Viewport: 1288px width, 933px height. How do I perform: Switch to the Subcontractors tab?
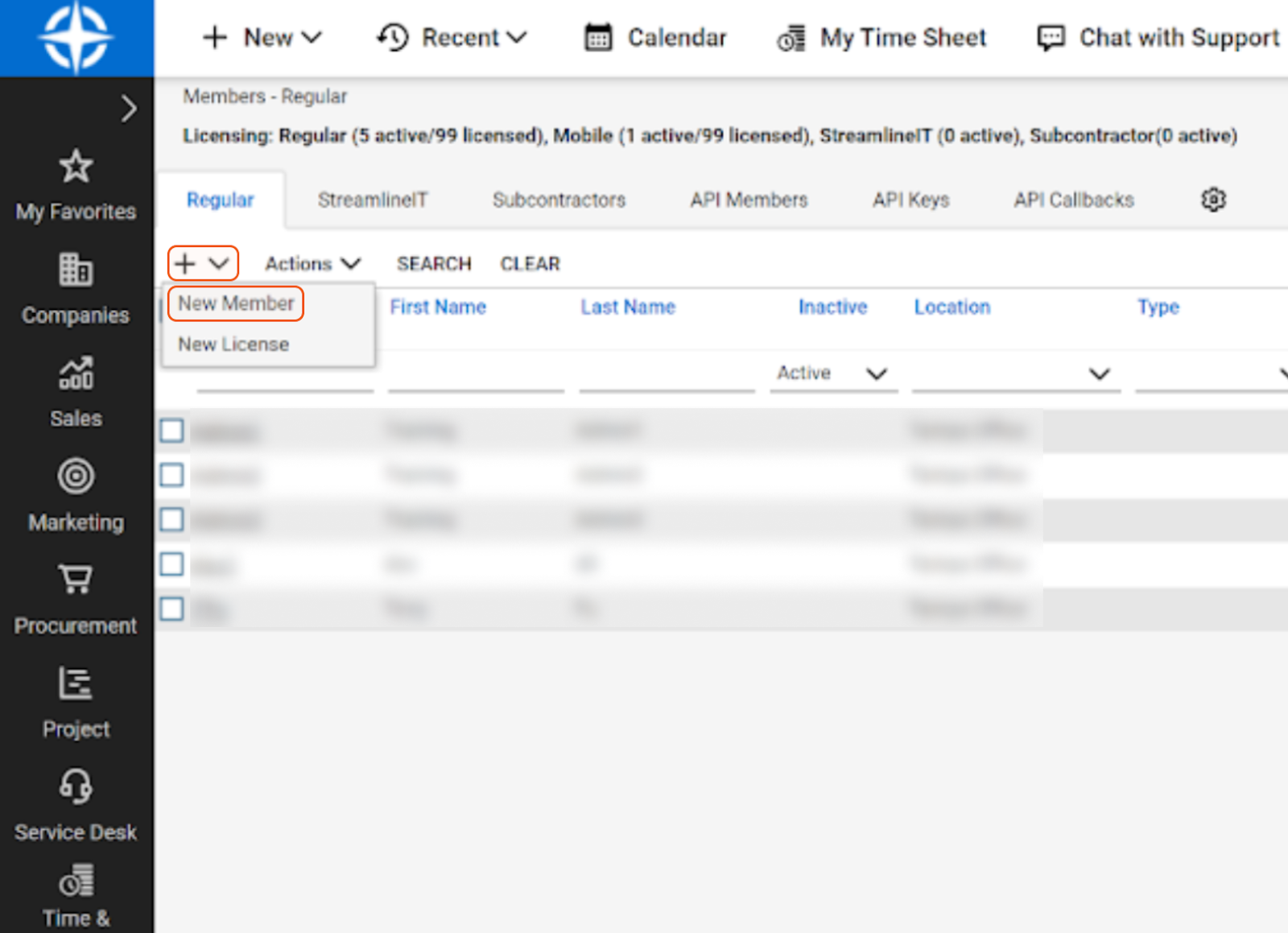point(559,200)
